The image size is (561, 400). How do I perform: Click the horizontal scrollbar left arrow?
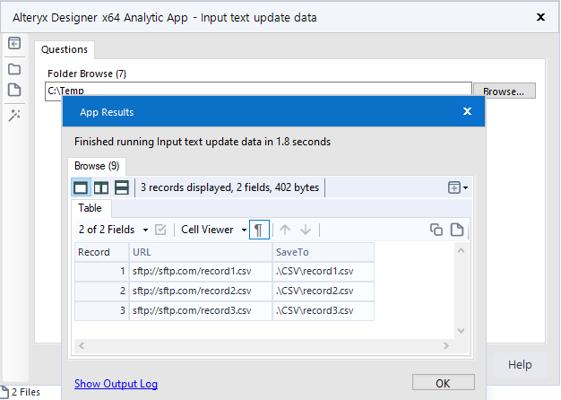click(82, 346)
